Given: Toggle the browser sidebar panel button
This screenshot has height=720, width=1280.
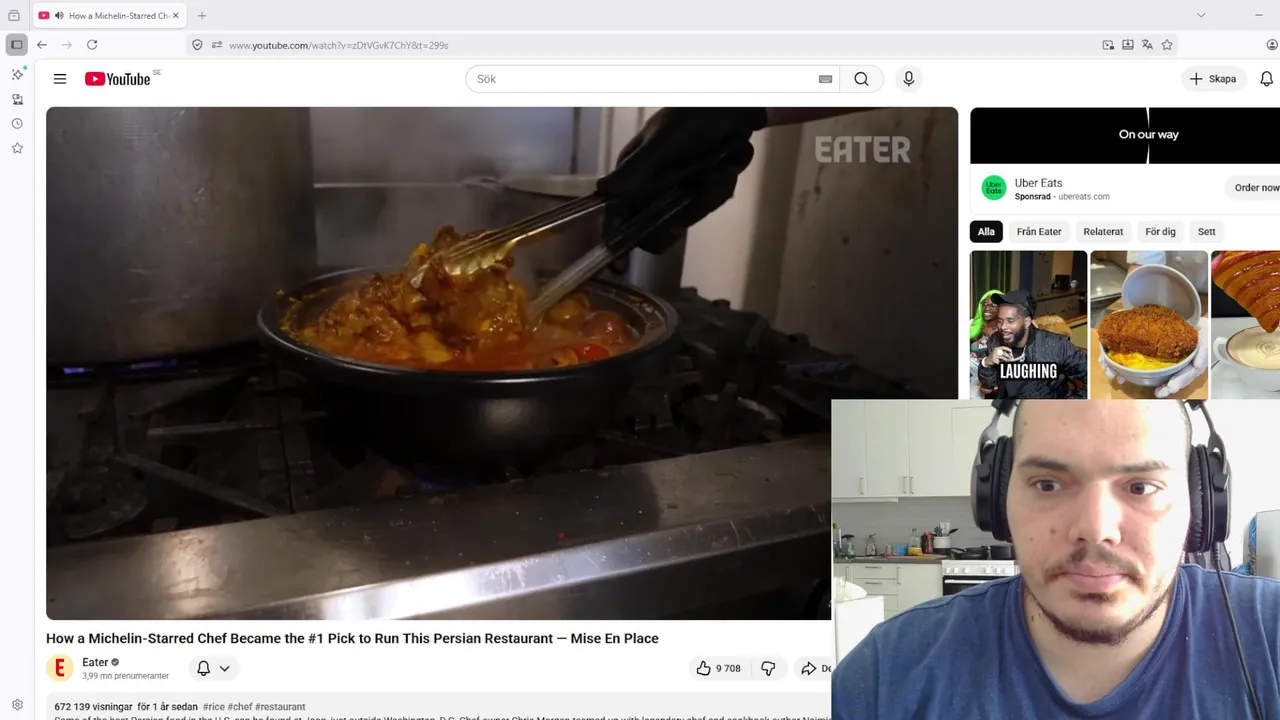Looking at the screenshot, I should [16, 45].
